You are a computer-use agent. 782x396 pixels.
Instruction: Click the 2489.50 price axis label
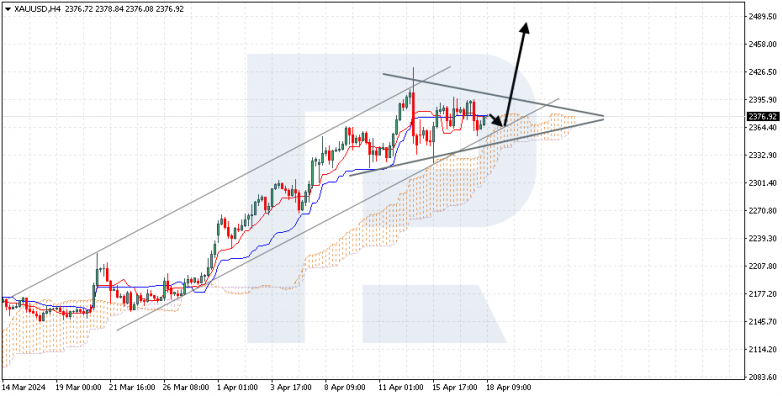(x=763, y=16)
